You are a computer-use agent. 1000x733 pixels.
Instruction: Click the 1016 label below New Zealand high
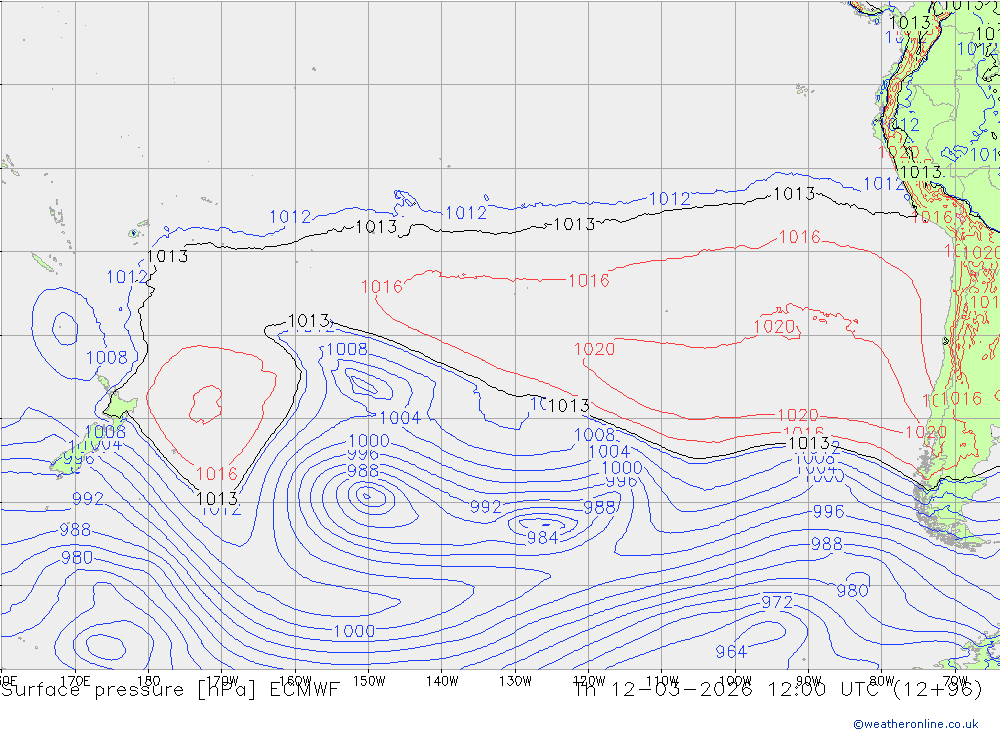(x=217, y=474)
